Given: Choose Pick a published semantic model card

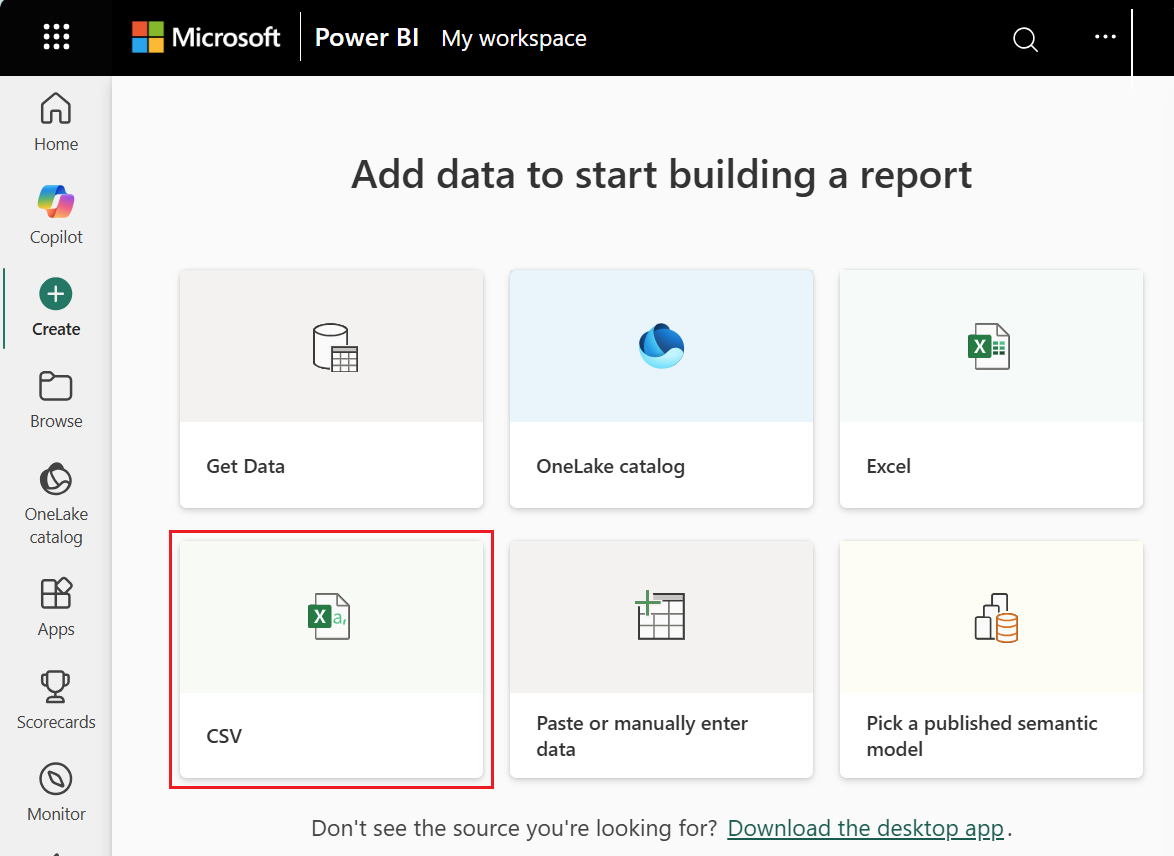Looking at the screenshot, I should pos(991,659).
